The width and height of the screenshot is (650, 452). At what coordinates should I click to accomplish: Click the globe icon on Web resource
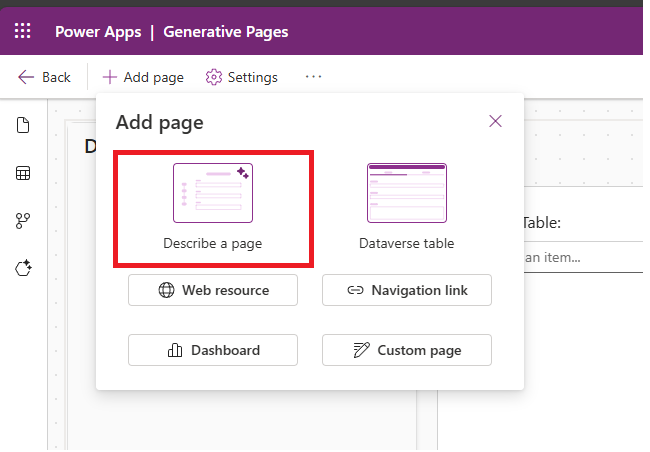pos(166,290)
